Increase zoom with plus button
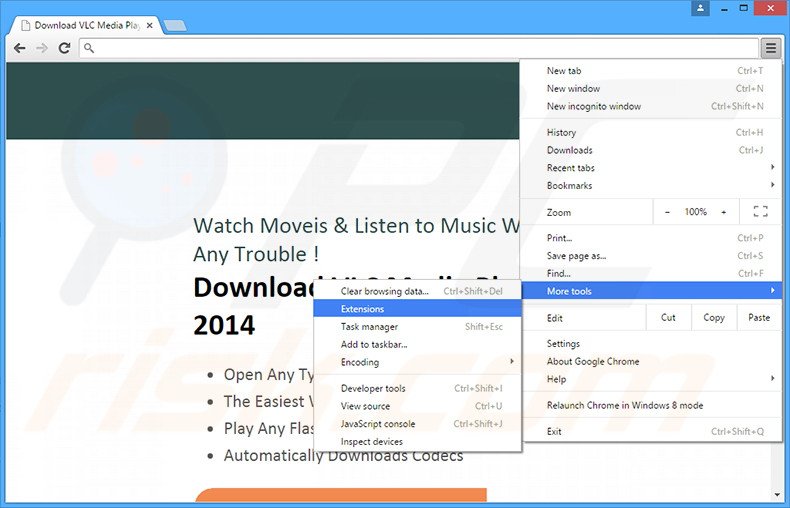Screen dimensions: 790x508 tap(723, 212)
